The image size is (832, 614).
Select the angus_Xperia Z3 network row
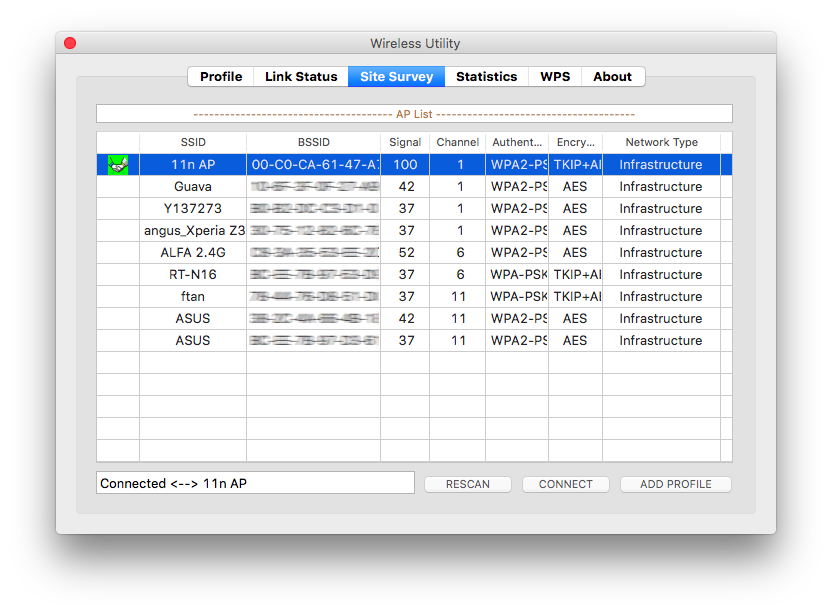[x=193, y=231]
